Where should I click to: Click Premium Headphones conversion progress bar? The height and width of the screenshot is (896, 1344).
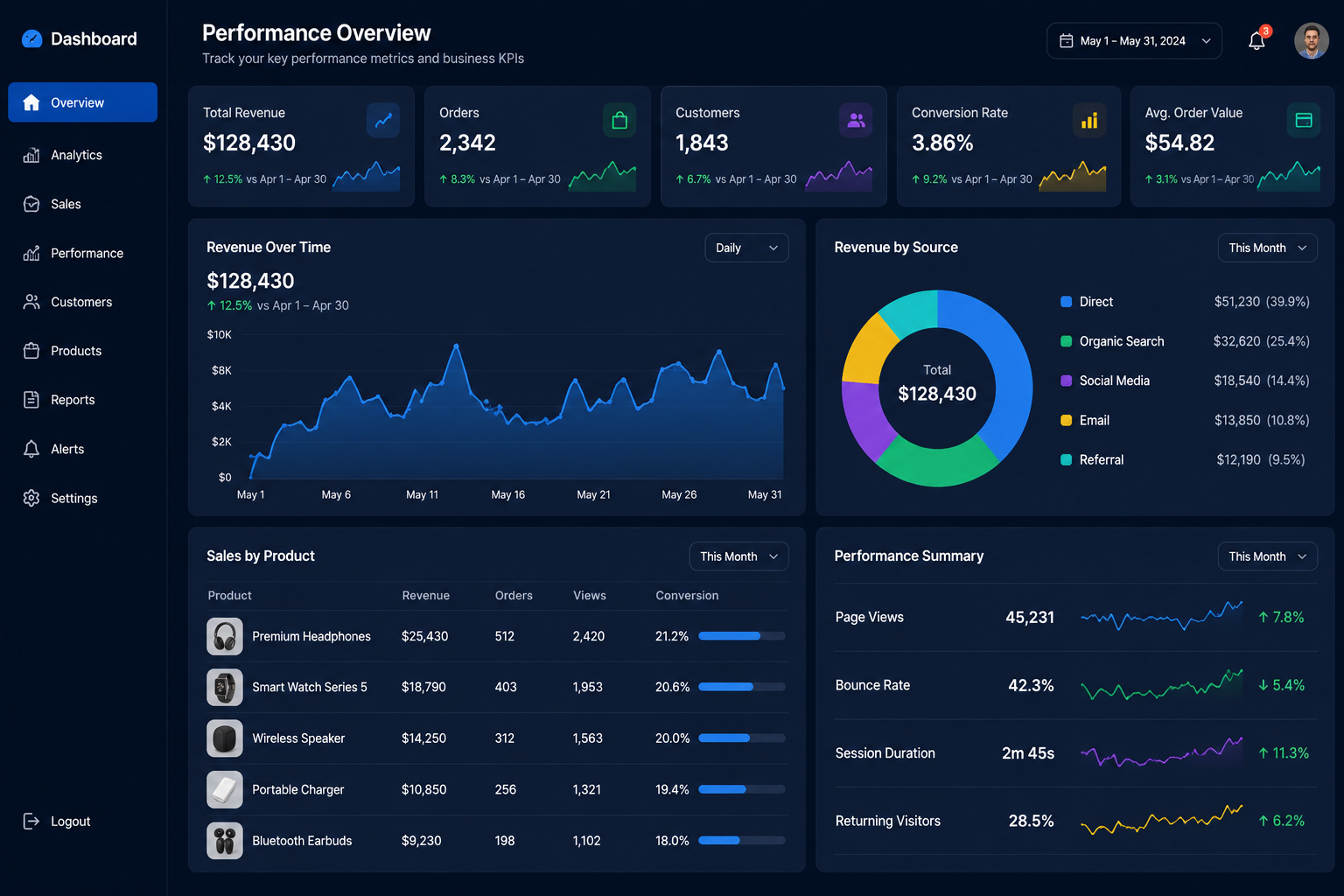tap(742, 636)
